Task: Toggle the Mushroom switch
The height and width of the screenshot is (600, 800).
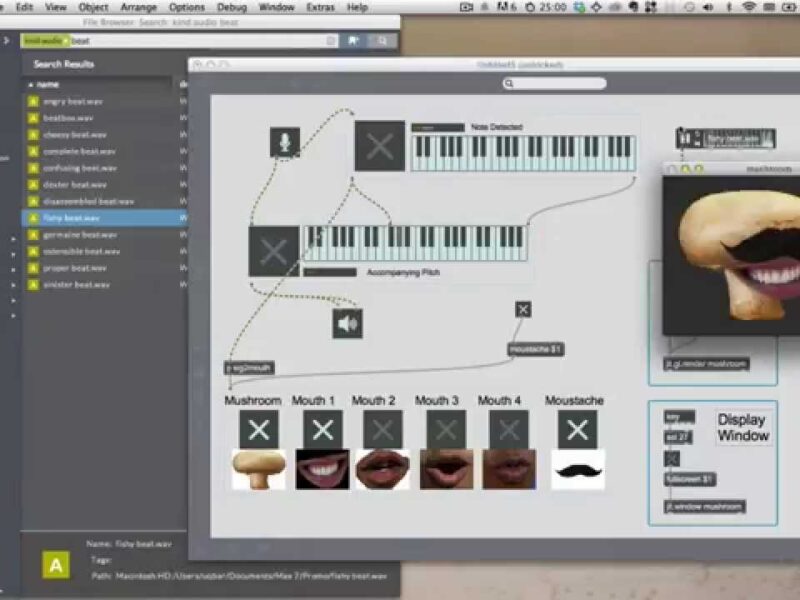Action: [x=258, y=430]
